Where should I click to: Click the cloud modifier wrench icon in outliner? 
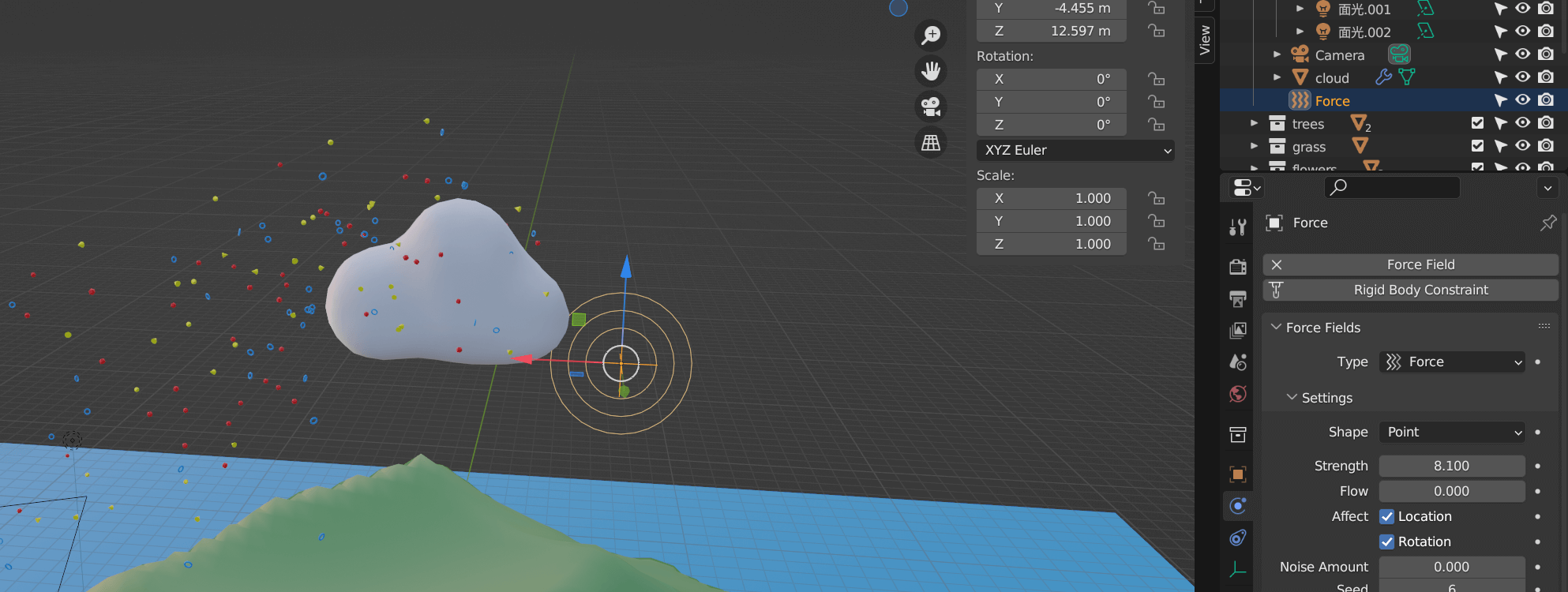coord(1383,77)
